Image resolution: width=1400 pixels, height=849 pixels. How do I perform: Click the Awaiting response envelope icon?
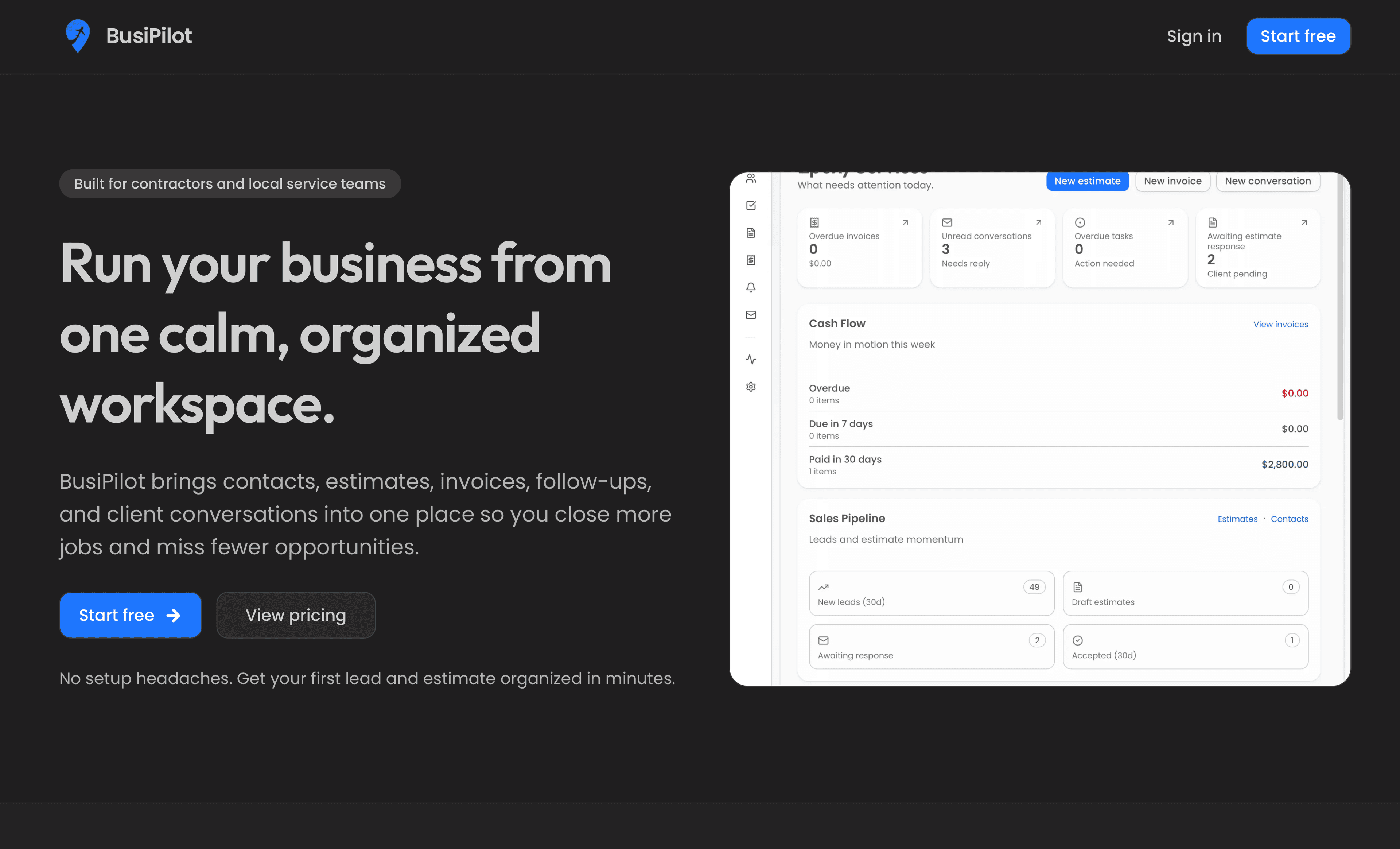click(823, 640)
